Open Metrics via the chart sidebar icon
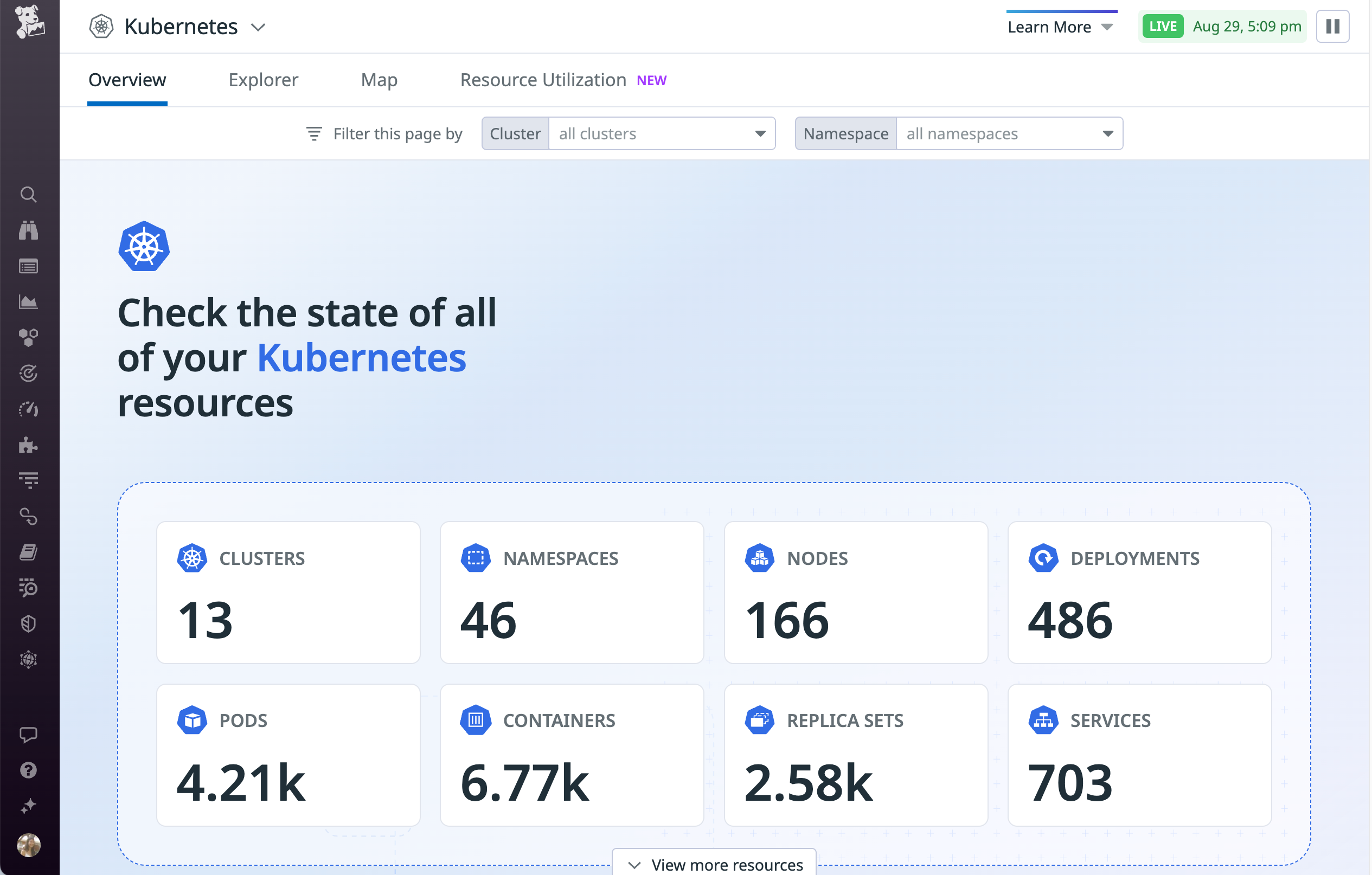 [x=29, y=302]
